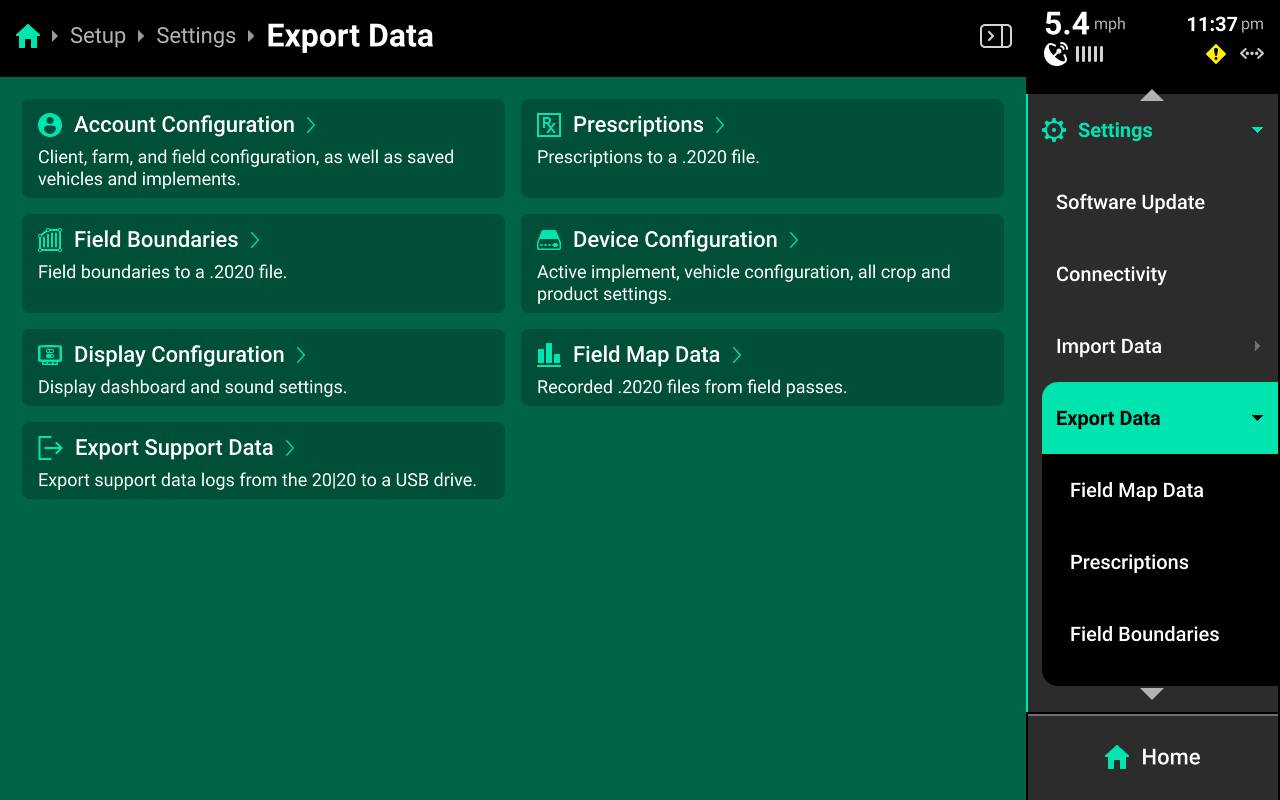
Task: Click the green home icon in breadcrumb
Action: [x=28, y=37]
